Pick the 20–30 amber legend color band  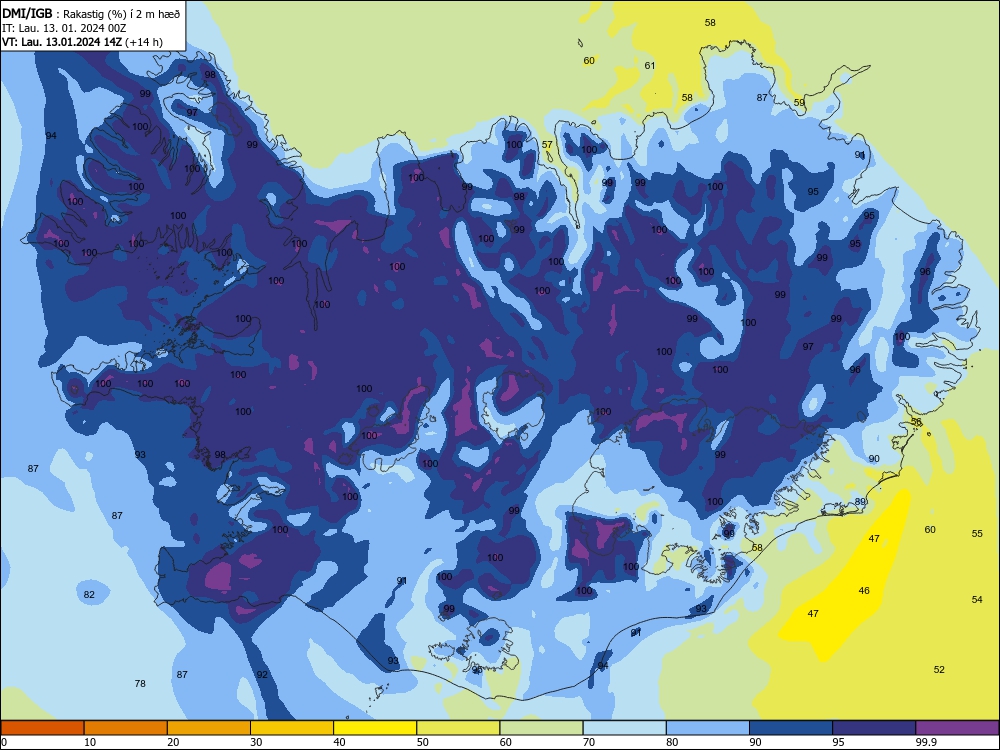tap(209, 728)
